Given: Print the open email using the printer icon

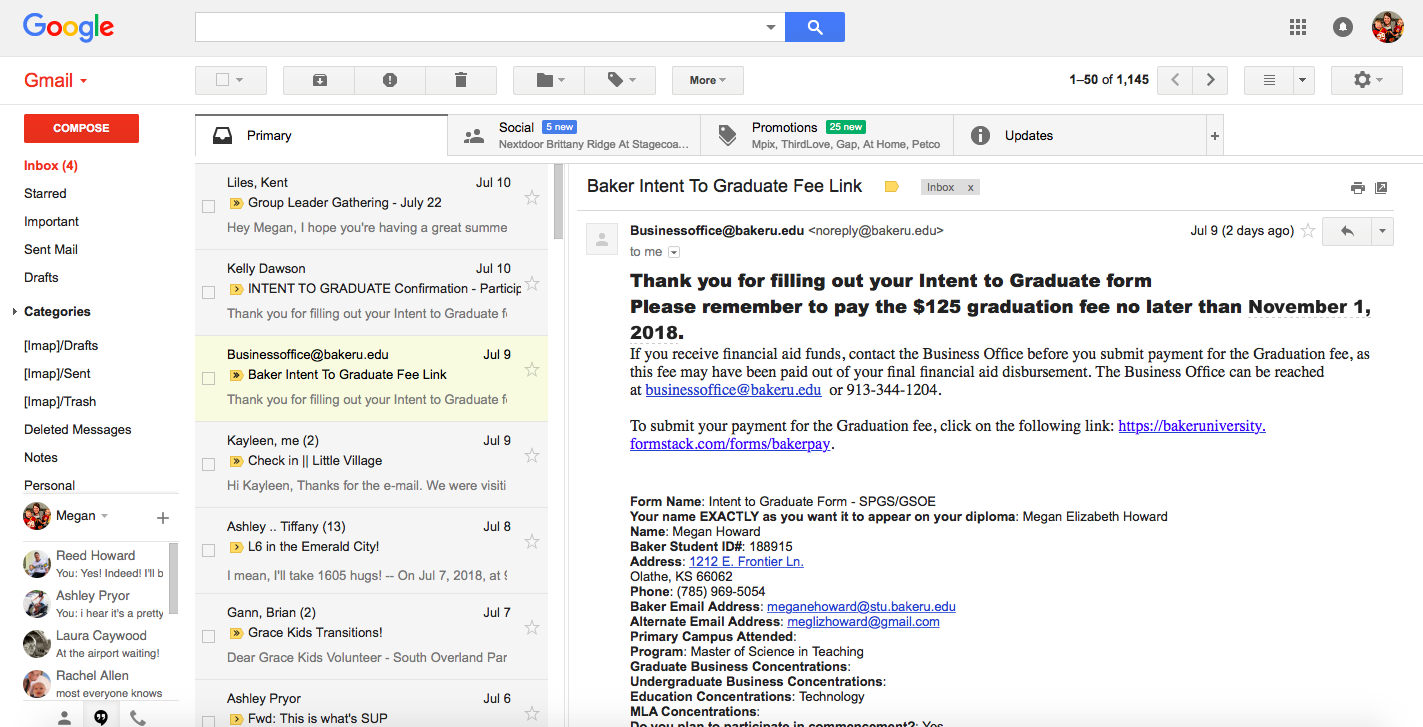Looking at the screenshot, I should 1358,187.
